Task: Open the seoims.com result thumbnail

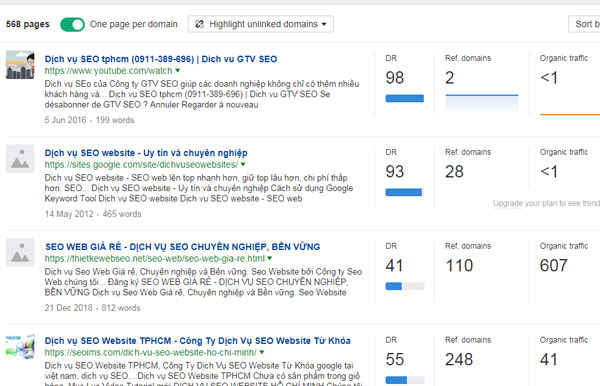Action: click(20, 347)
